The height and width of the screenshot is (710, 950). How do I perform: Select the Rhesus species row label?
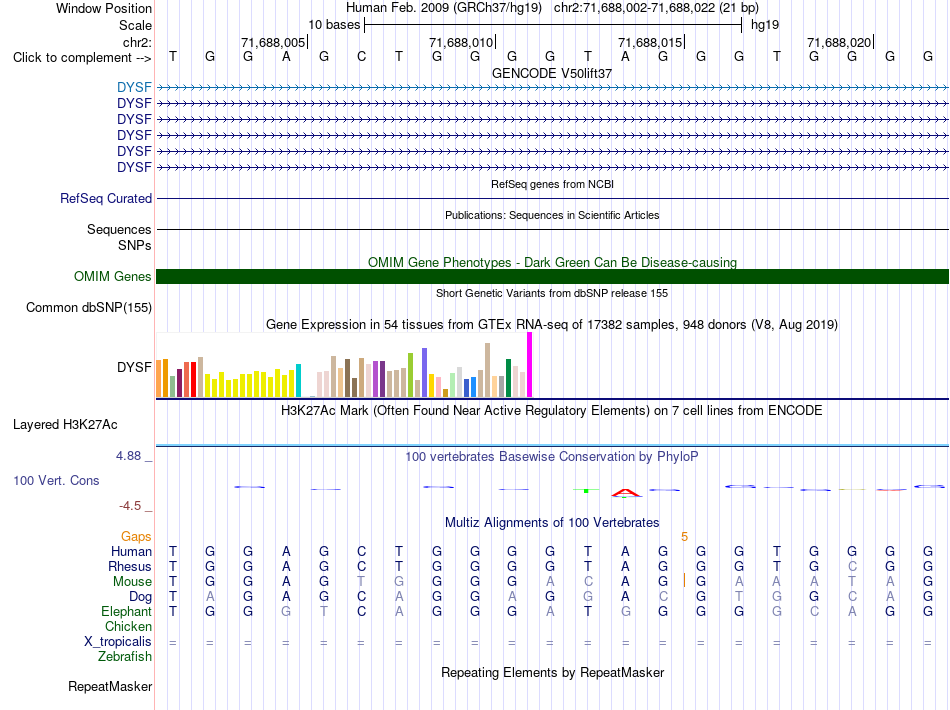click(x=130, y=566)
